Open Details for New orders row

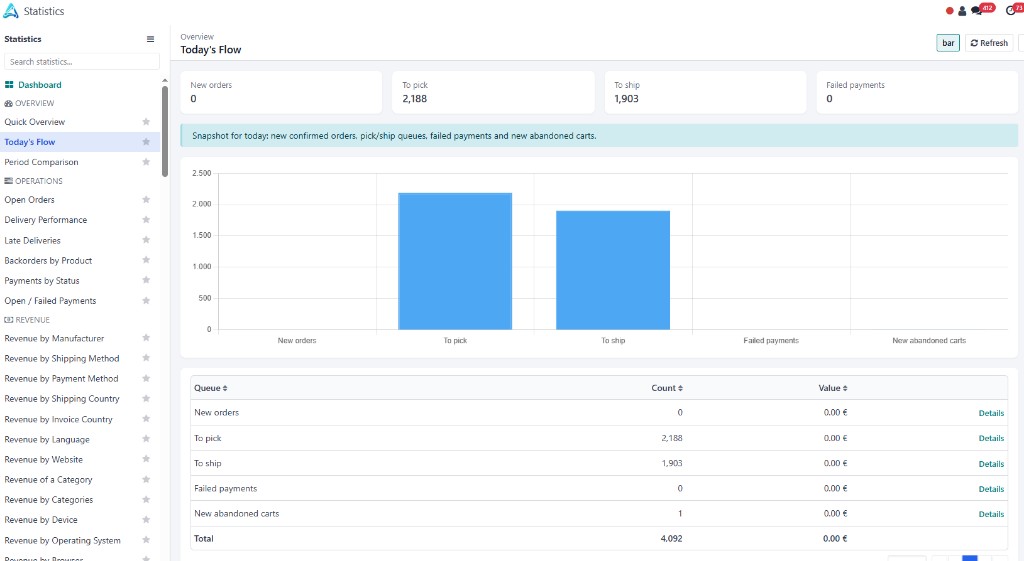tap(991, 413)
